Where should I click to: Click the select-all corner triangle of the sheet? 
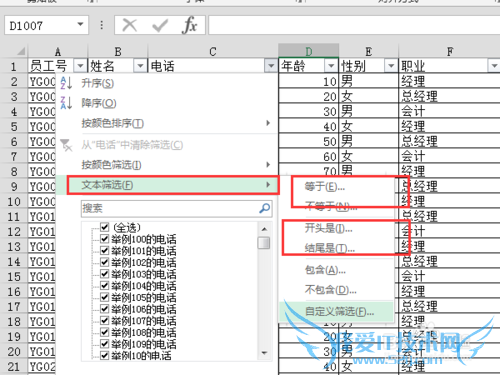coord(21,51)
